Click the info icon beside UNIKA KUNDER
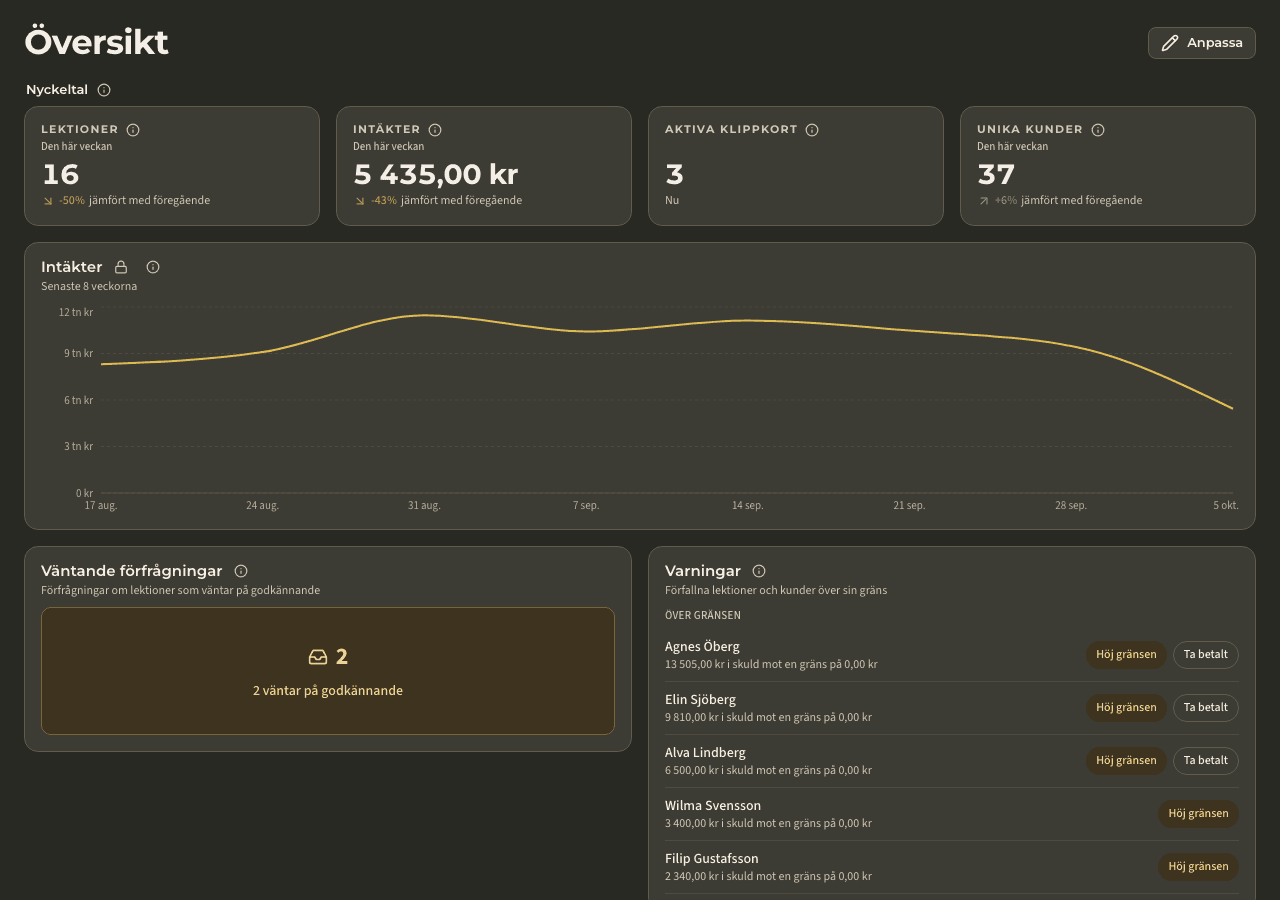The height and width of the screenshot is (900, 1280). click(x=1098, y=130)
